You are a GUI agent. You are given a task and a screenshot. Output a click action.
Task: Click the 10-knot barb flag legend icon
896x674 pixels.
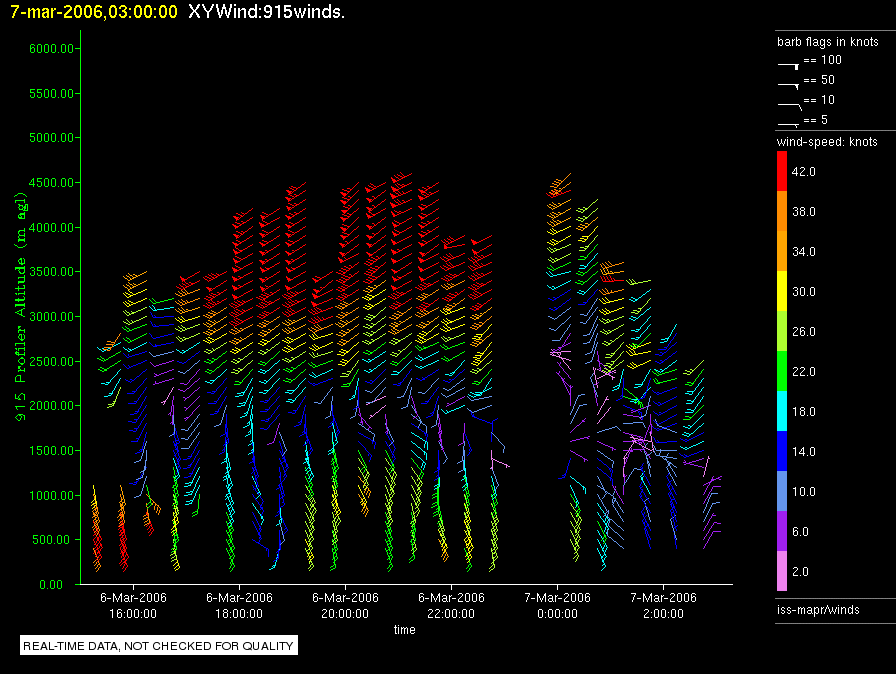tap(788, 103)
